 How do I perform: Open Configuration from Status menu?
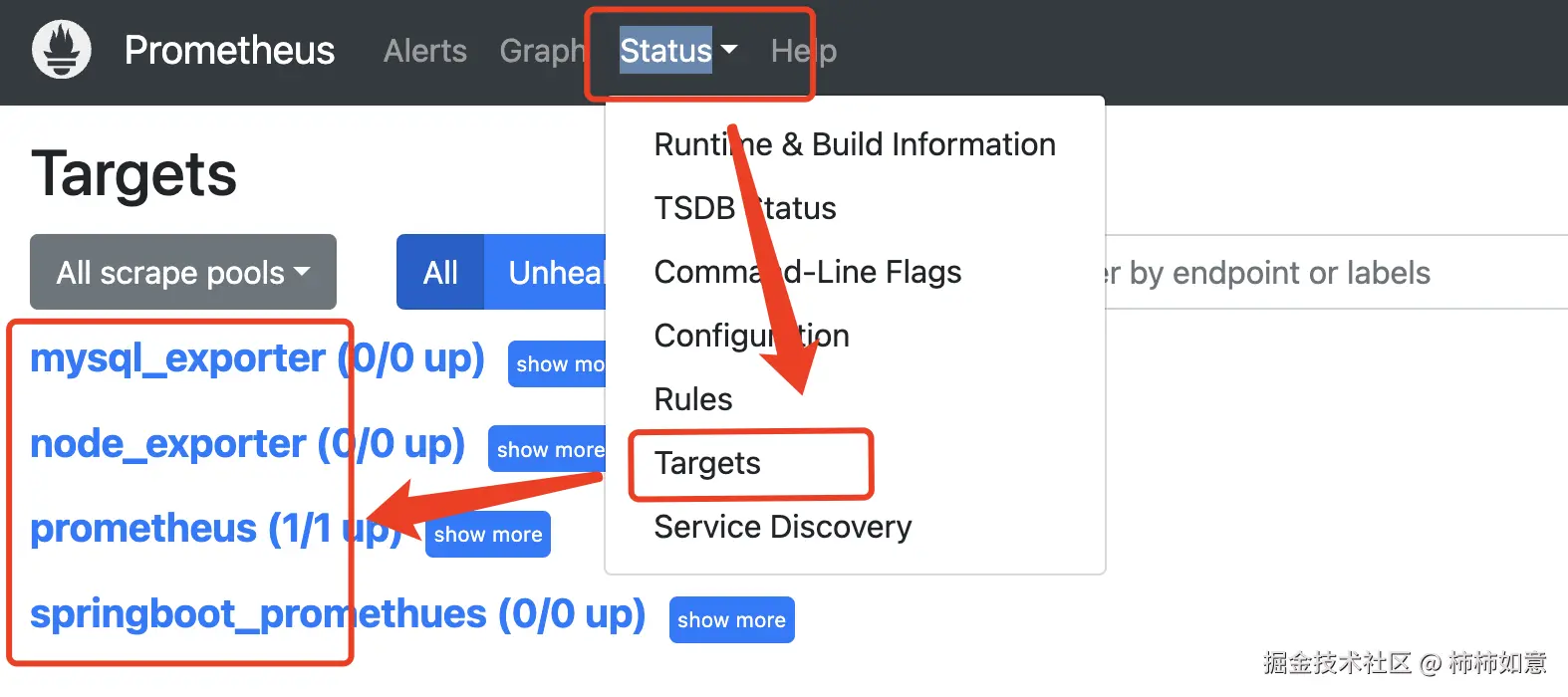pos(751,336)
